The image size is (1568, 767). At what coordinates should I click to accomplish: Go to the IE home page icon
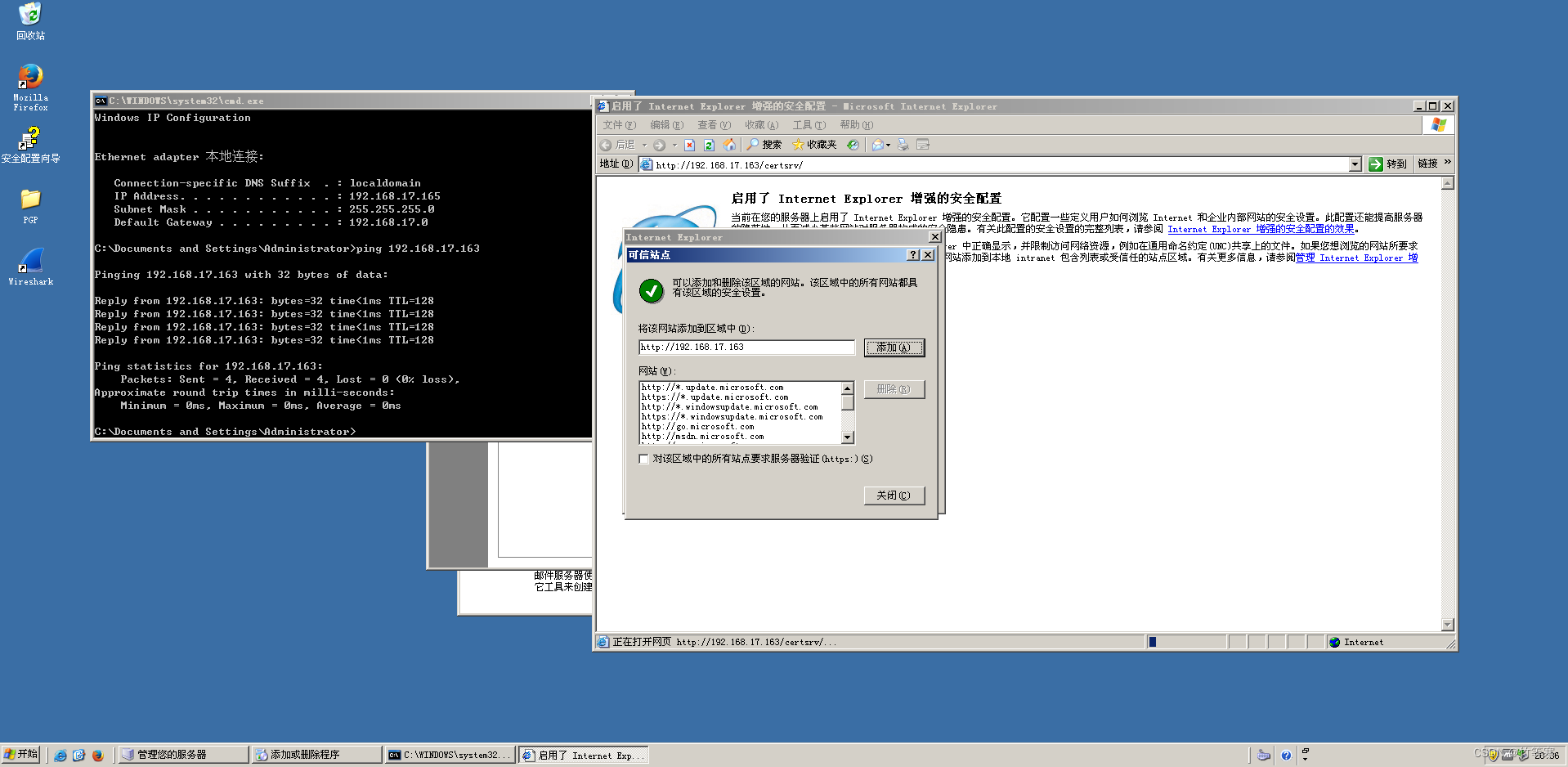(x=729, y=145)
